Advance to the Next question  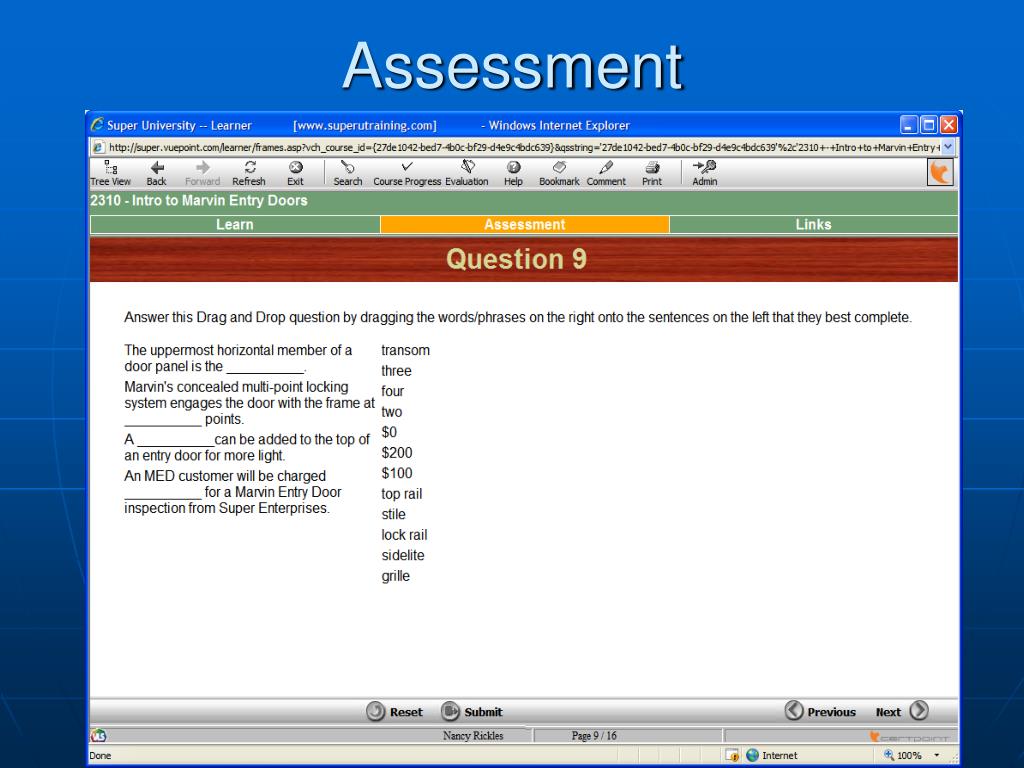(x=902, y=711)
